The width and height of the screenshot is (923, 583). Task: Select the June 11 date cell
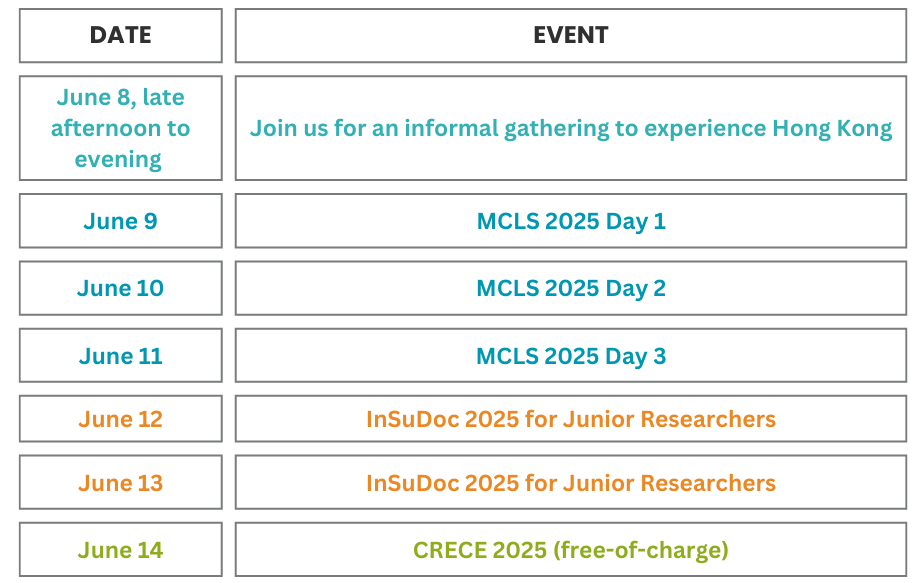point(120,356)
